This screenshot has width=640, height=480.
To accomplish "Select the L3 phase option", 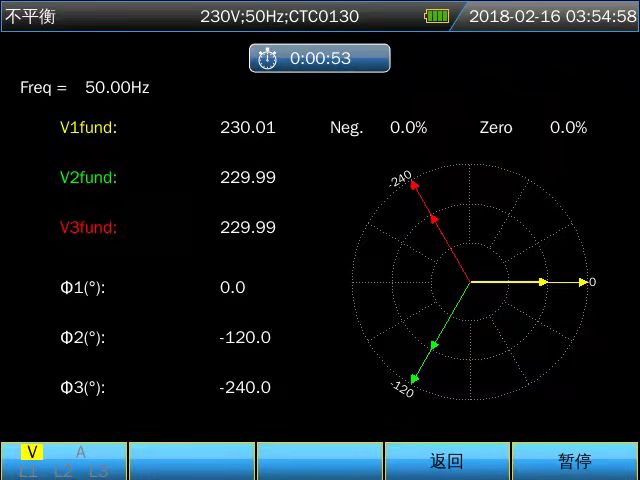I will (x=98, y=471).
